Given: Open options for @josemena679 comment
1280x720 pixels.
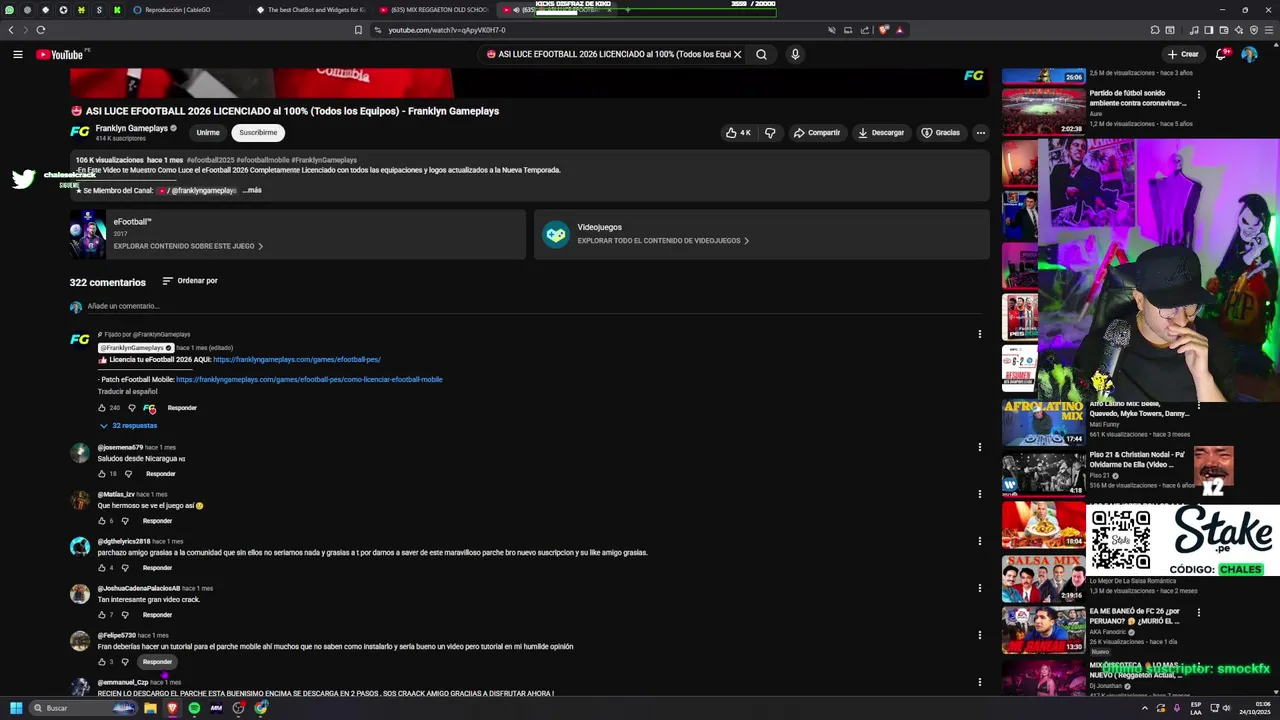Looking at the screenshot, I should [980, 447].
